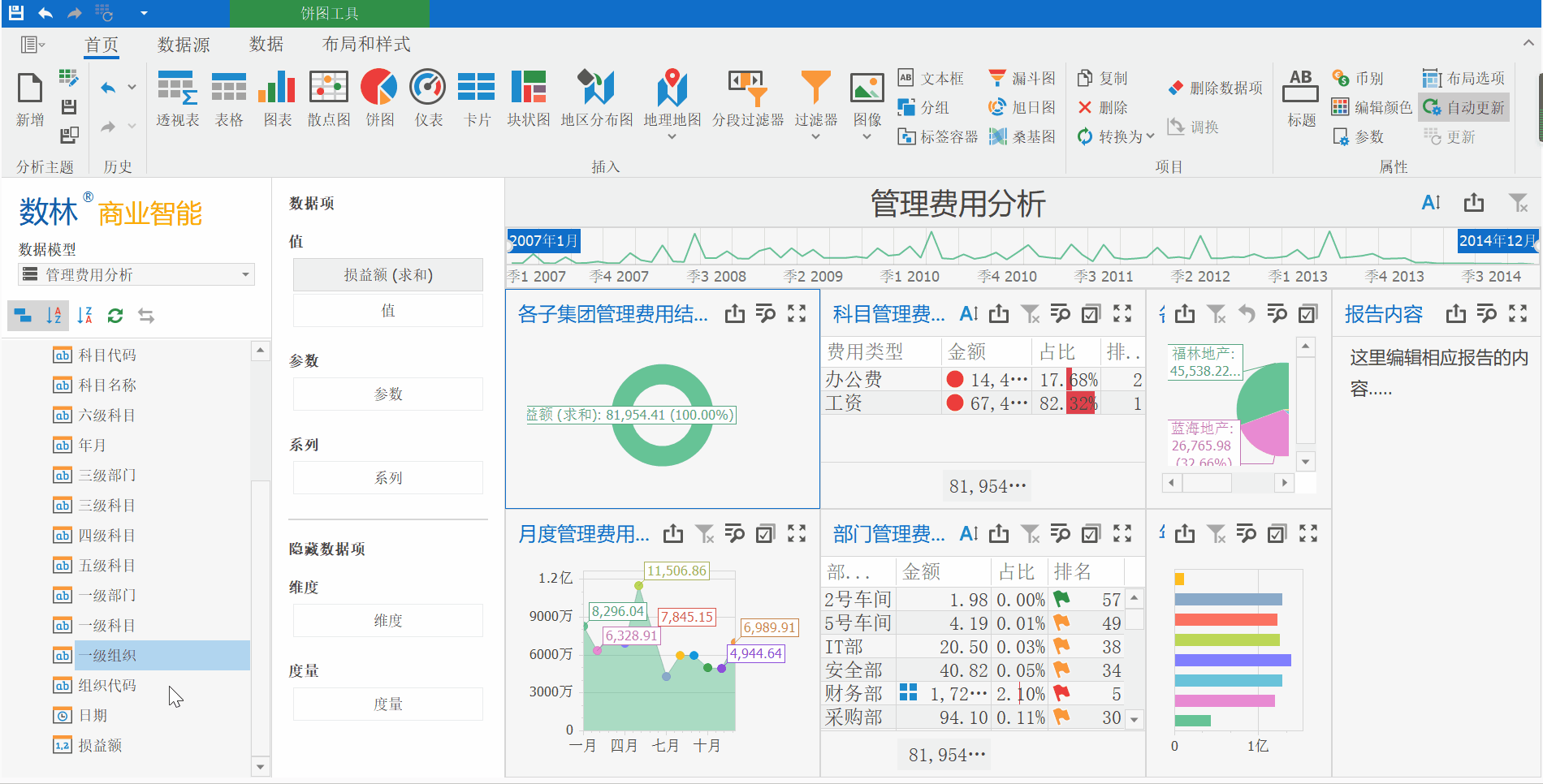The height and width of the screenshot is (784, 1543).
Task: Insert a pie chart (饼图)
Action: pos(379,99)
